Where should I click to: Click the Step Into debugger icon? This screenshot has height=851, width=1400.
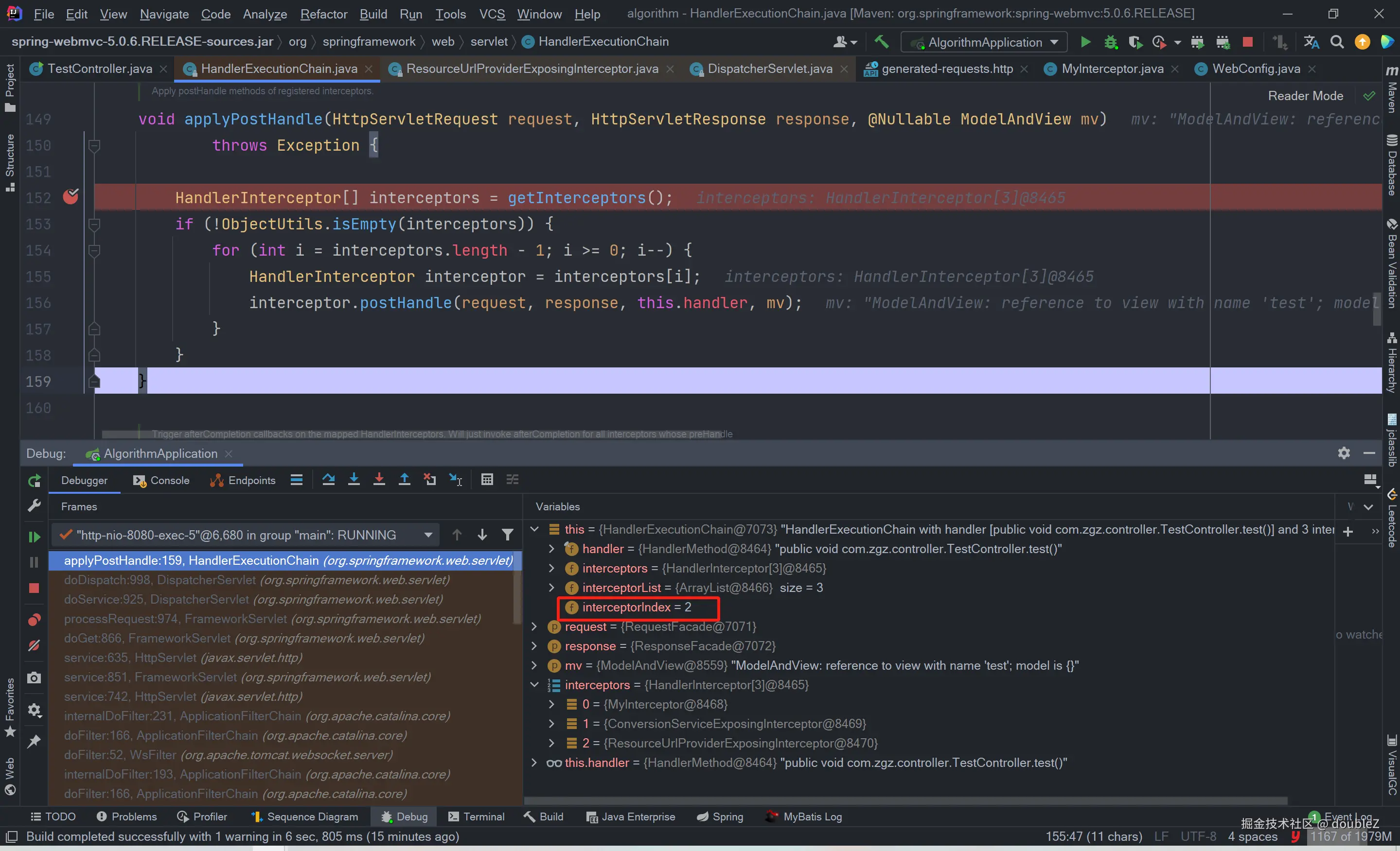coord(354,480)
